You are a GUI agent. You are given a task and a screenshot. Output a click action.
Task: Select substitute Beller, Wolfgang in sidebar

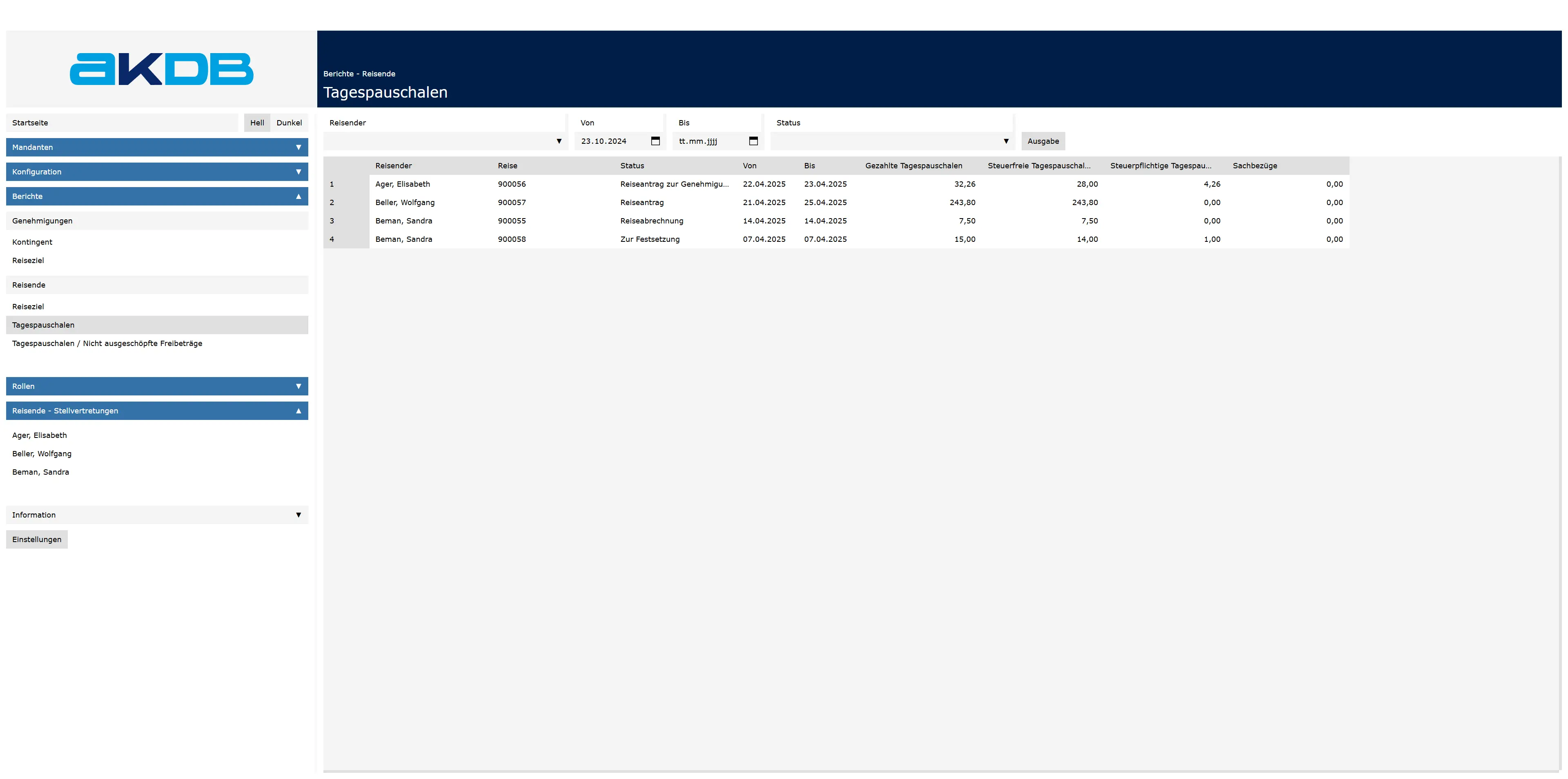(x=42, y=454)
